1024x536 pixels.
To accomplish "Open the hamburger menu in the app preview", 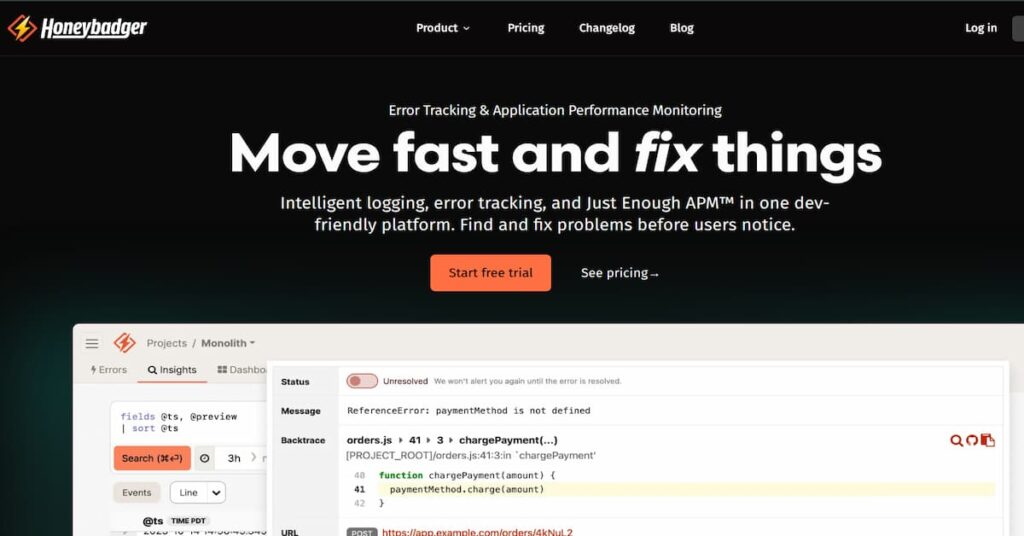I will tap(92, 343).
